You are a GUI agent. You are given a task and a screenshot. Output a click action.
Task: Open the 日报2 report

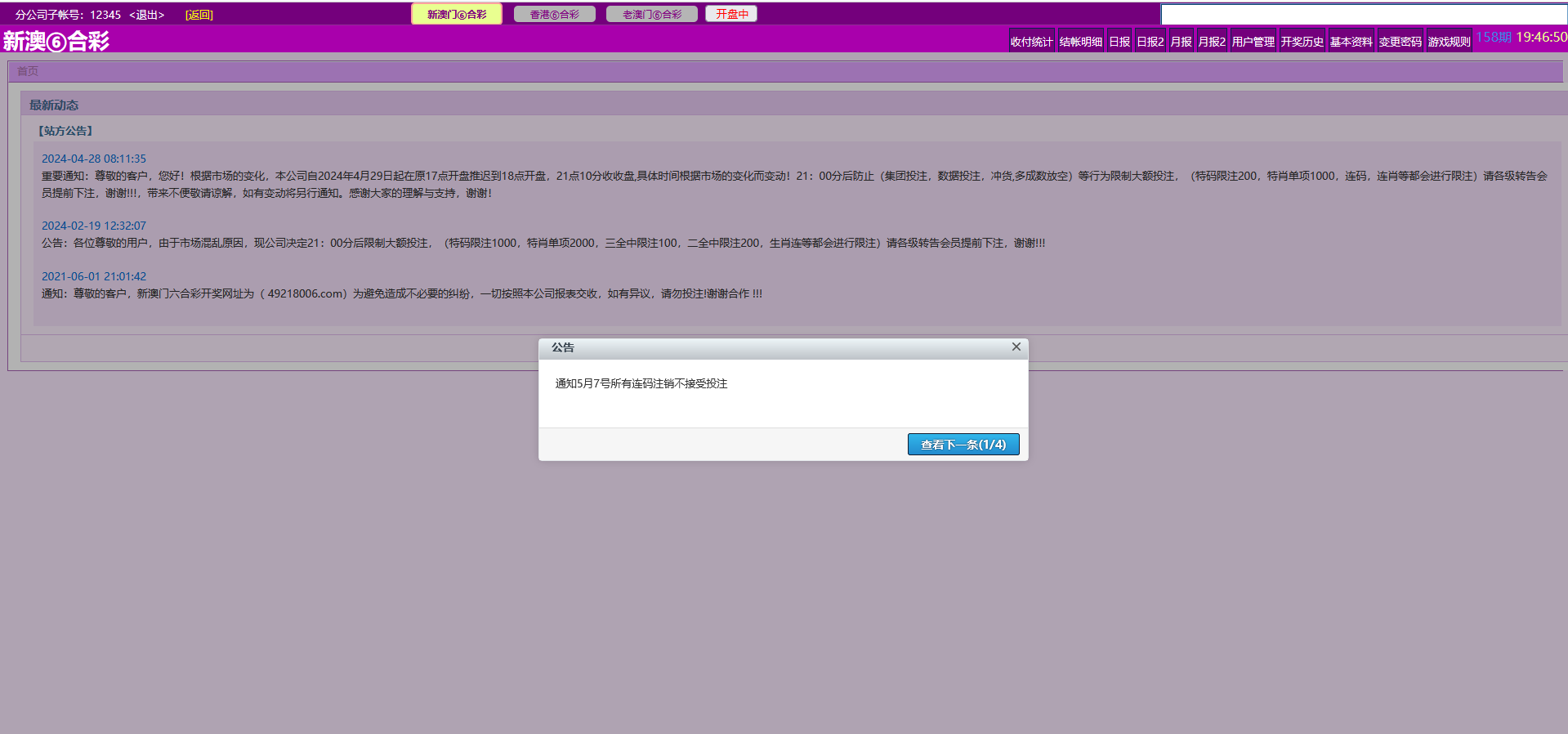pyautogui.click(x=1150, y=41)
